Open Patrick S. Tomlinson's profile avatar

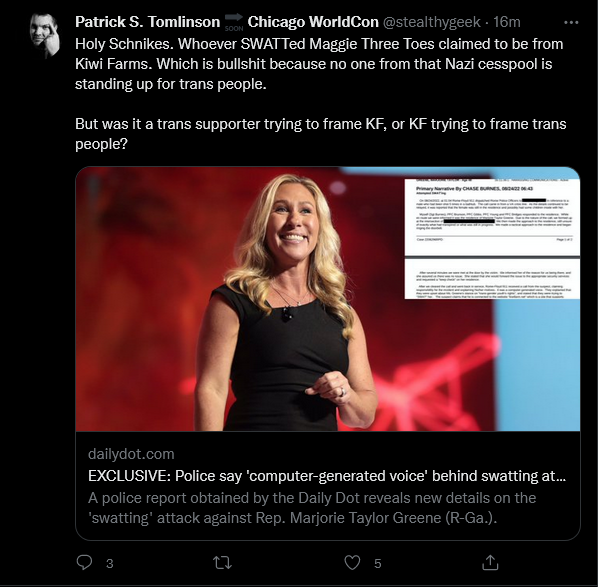[45, 35]
